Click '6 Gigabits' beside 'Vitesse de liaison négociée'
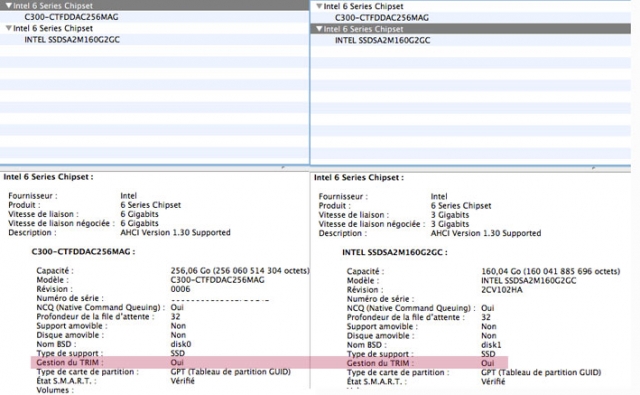Screen dimensions: 640x395 [140, 223]
